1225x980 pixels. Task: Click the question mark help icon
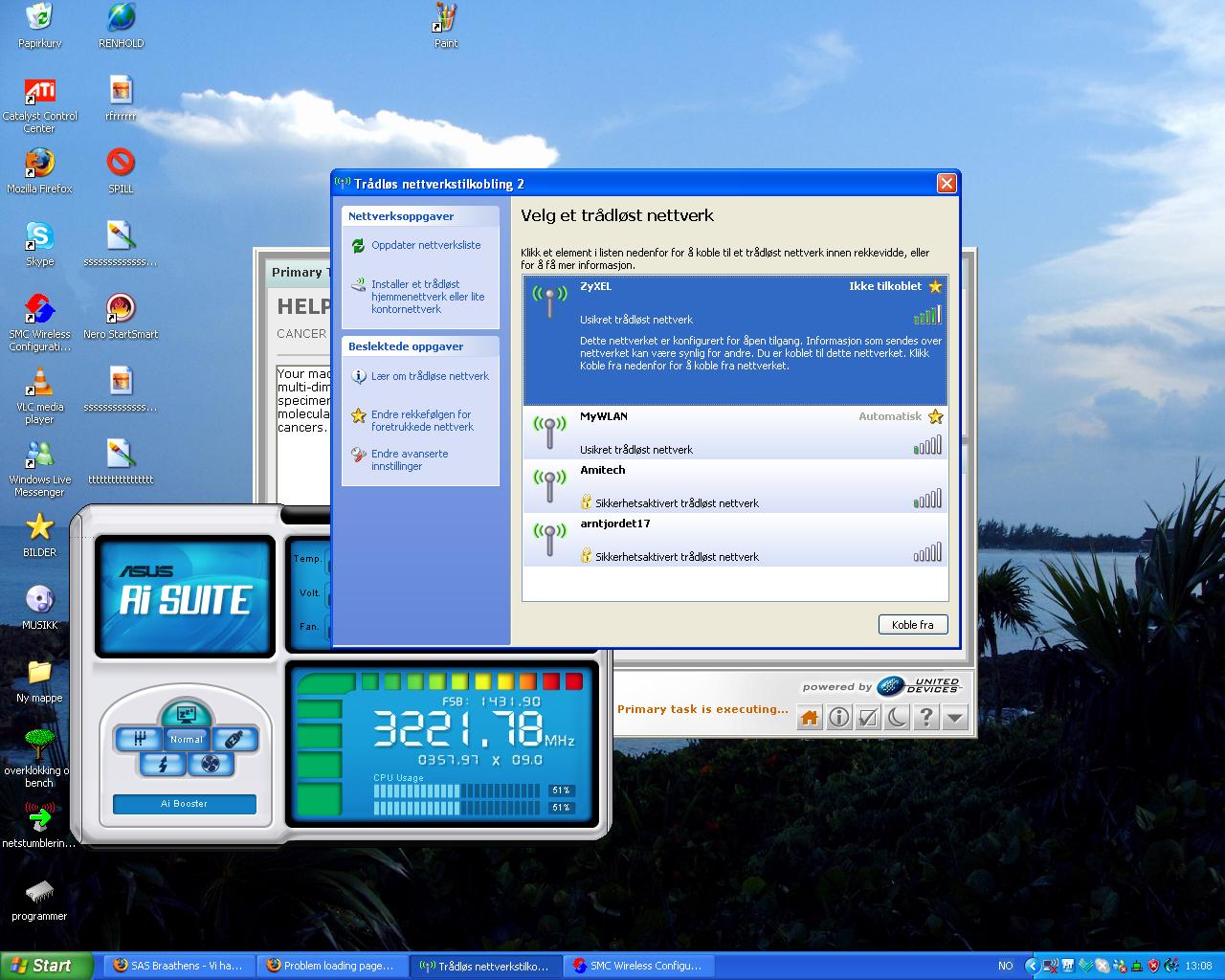[x=925, y=718]
